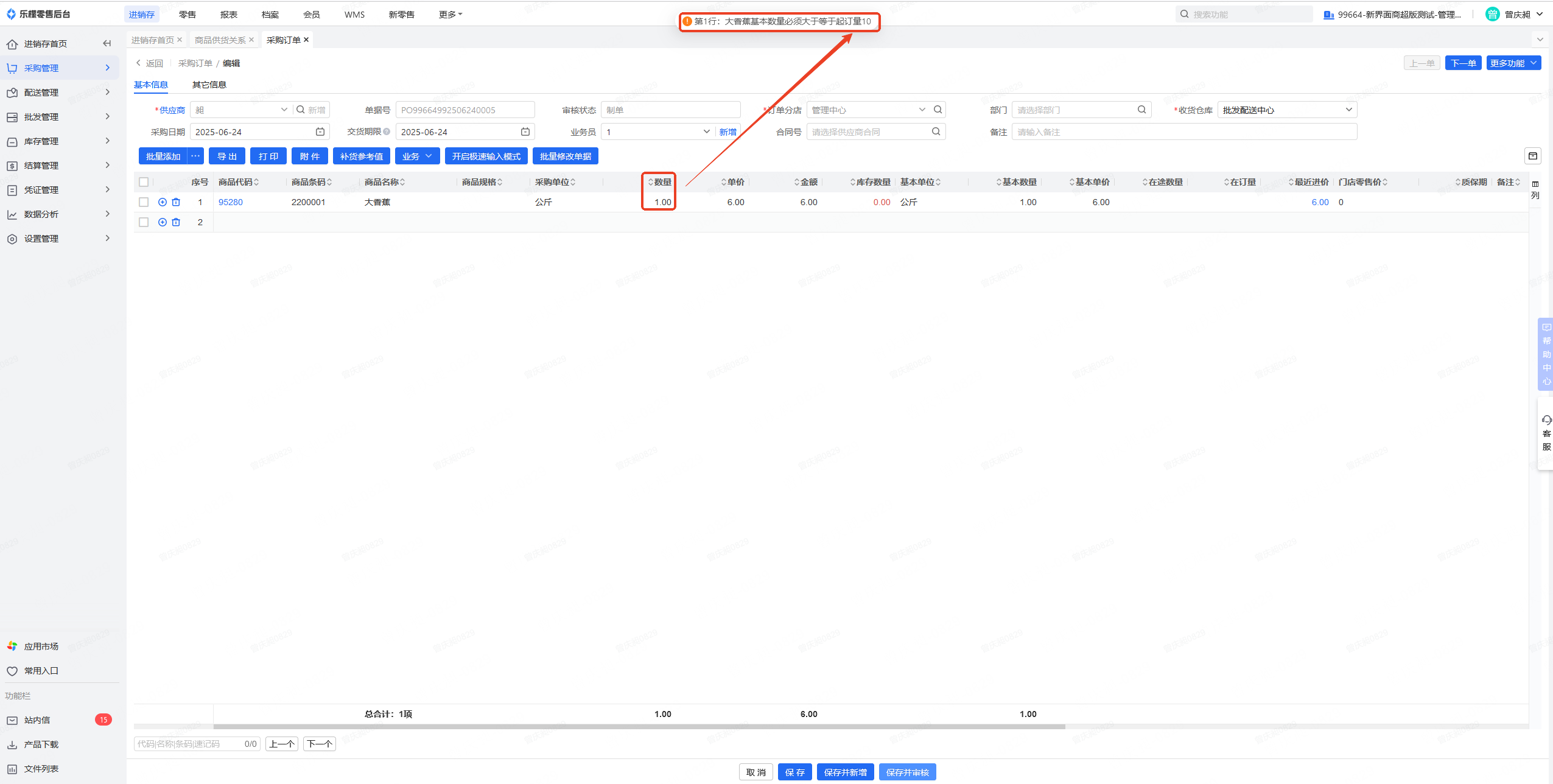Open the 客服 customer service widget

[x=1546, y=433]
